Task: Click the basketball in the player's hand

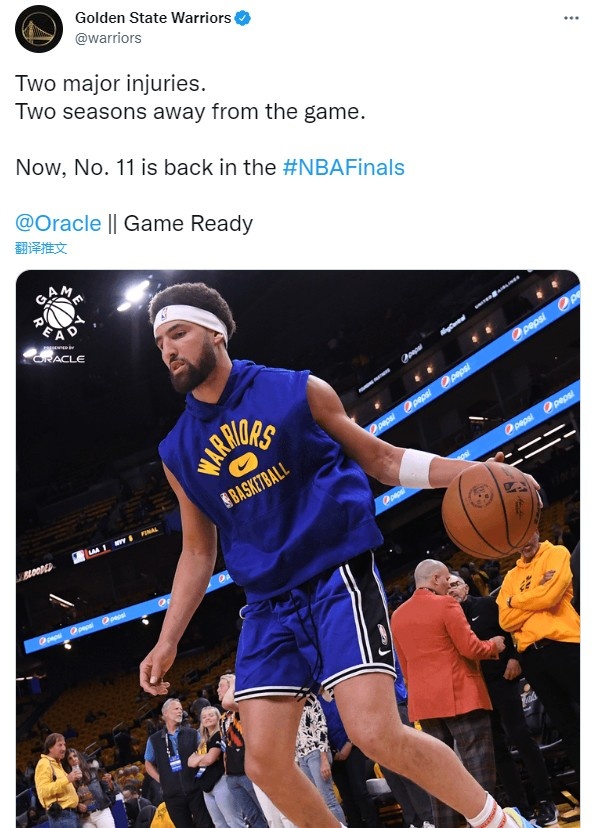Action: [491, 510]
